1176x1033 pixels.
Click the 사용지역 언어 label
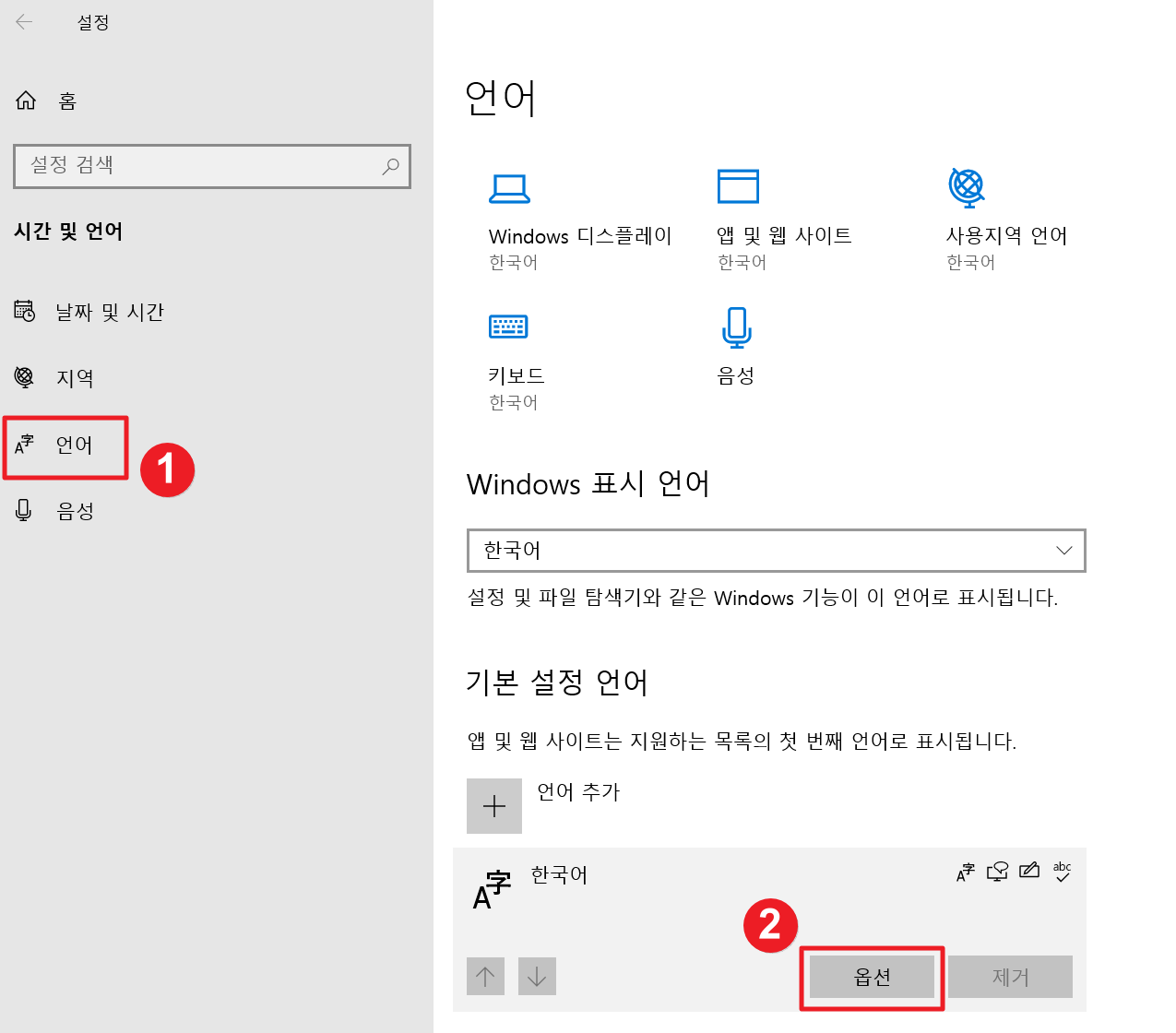[x=1006, y=236]
